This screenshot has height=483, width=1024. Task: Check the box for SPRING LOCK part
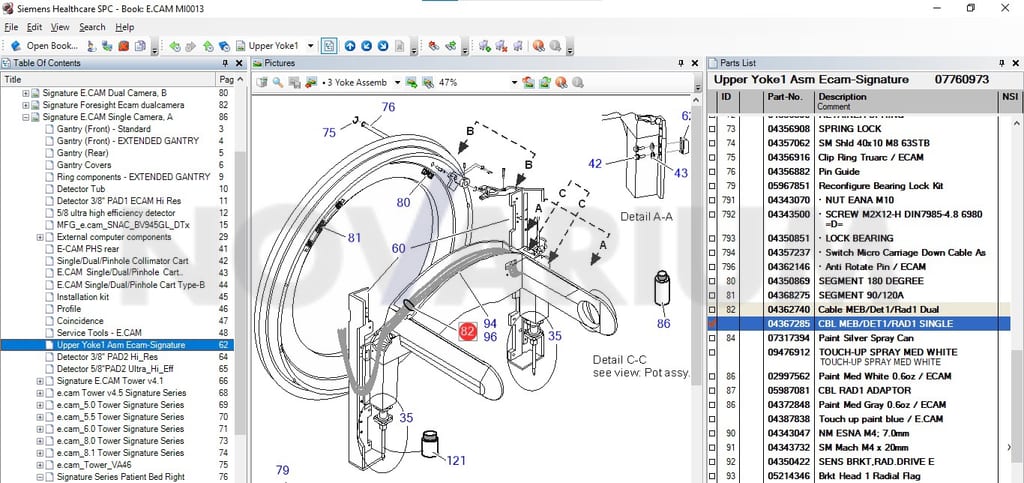pos(712,129)
